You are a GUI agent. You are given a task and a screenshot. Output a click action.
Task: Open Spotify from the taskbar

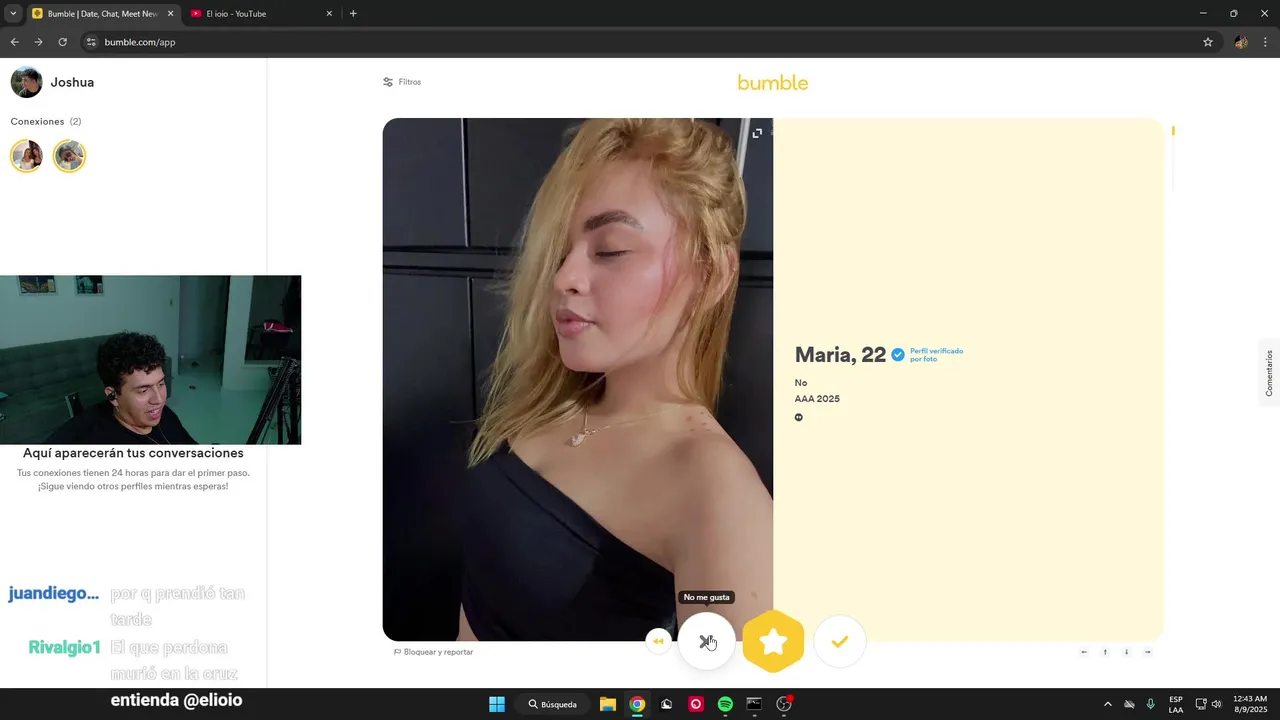tap(725, 704)
